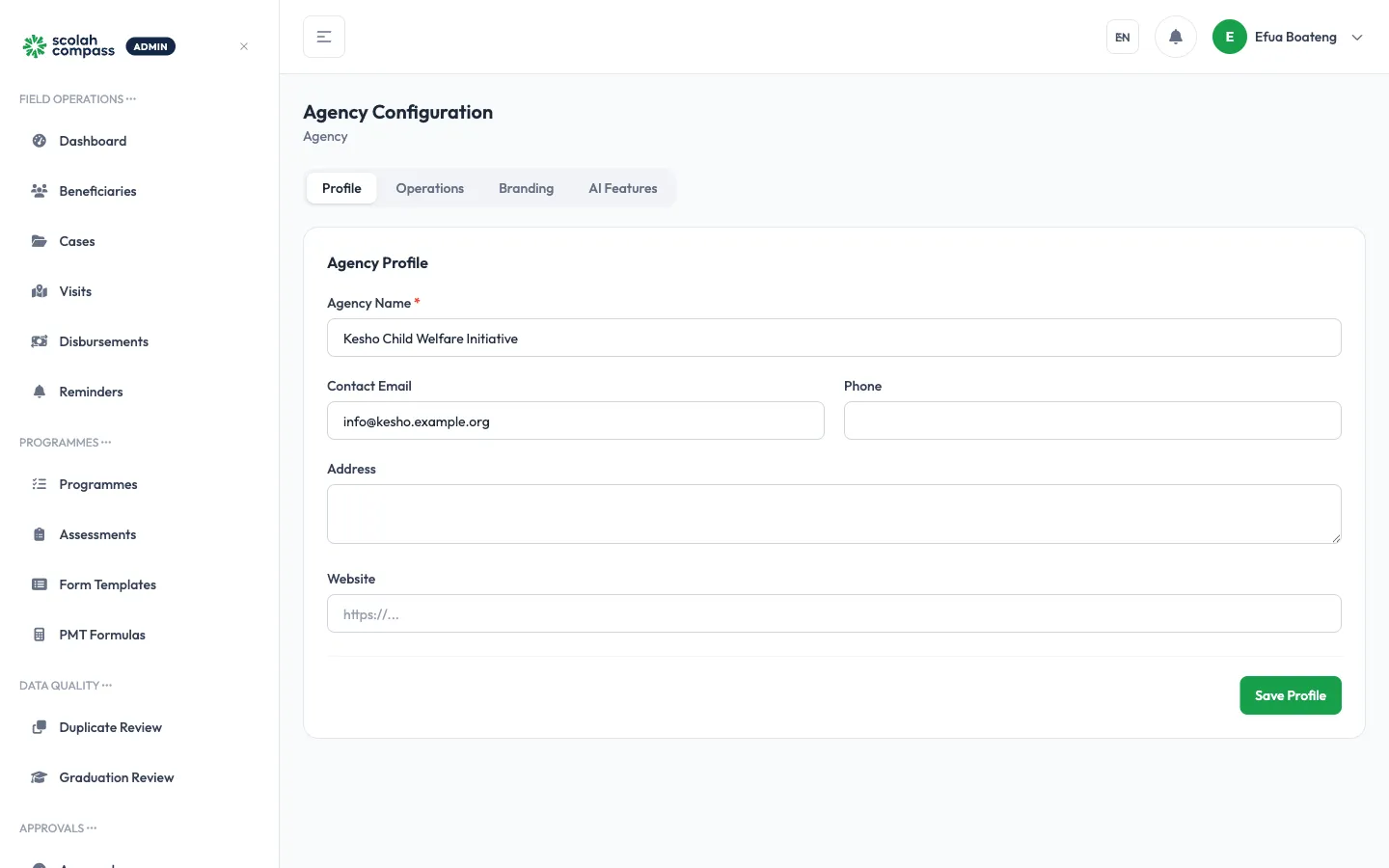
Task: Click the Save Profile button
Action: [1291, 695]
